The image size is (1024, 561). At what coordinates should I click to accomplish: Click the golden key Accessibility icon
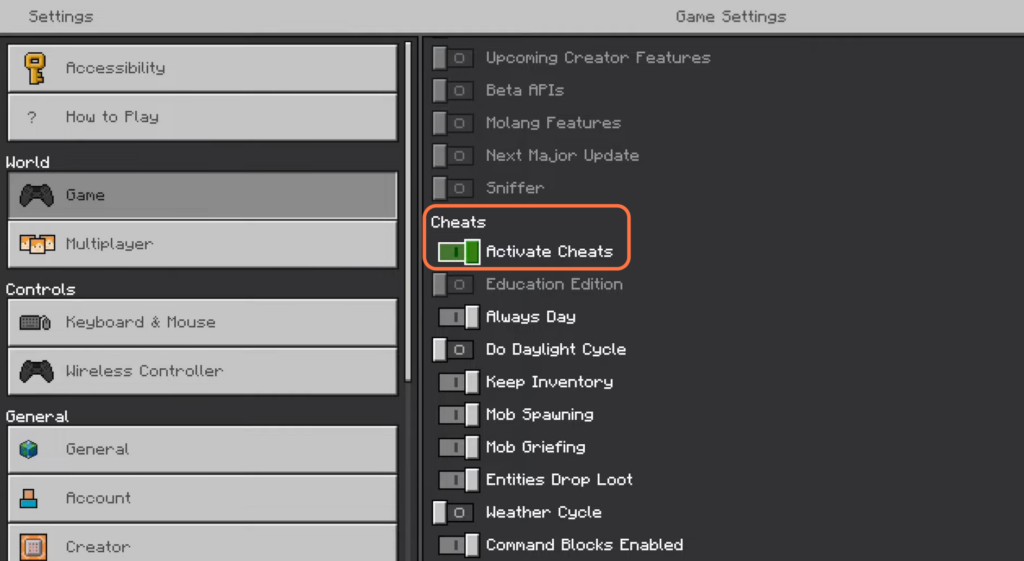(35, 68)
